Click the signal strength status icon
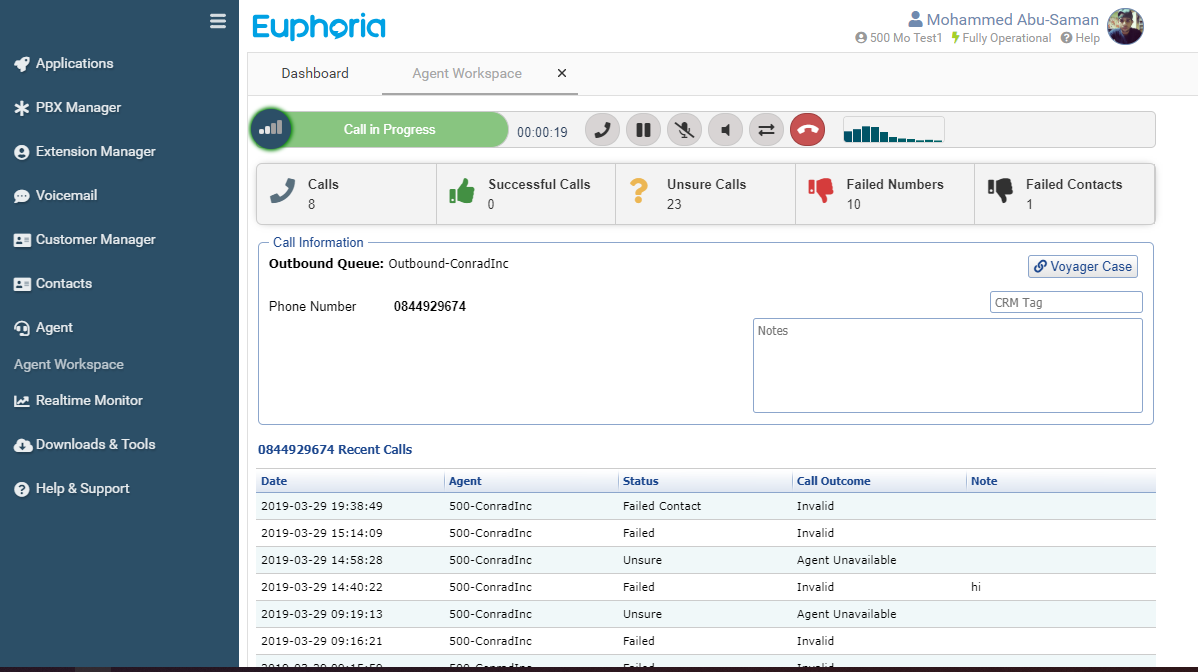This screenshot has width=1198, height=672. click(271, 129)
